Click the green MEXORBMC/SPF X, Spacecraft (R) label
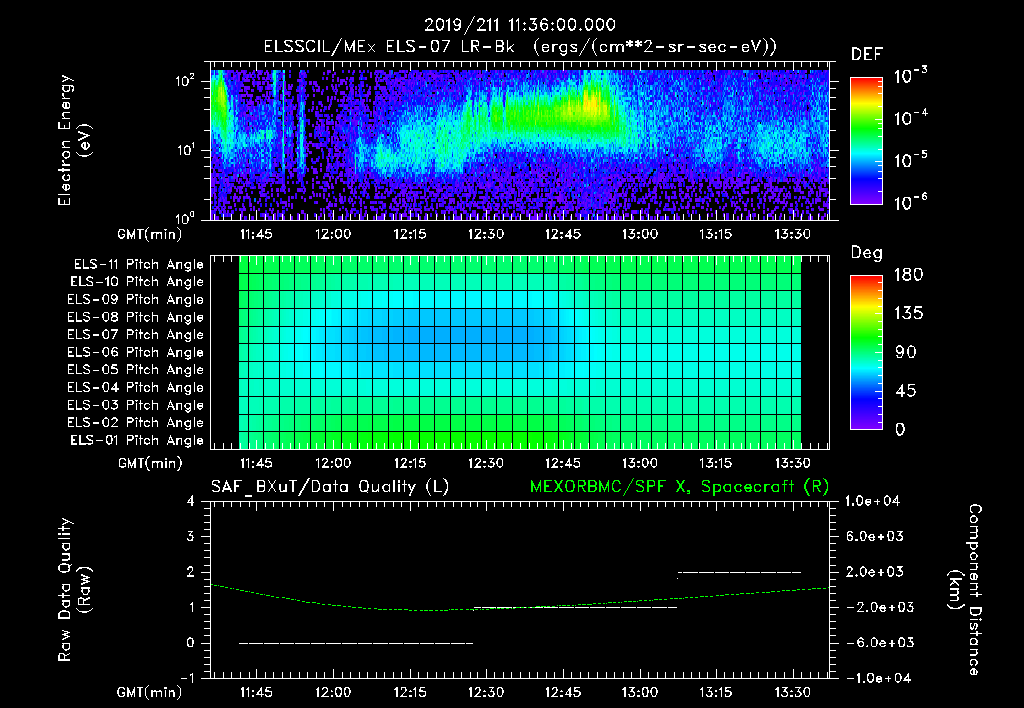This screenshot has height=708, width=1024. (x=679, y=487)
